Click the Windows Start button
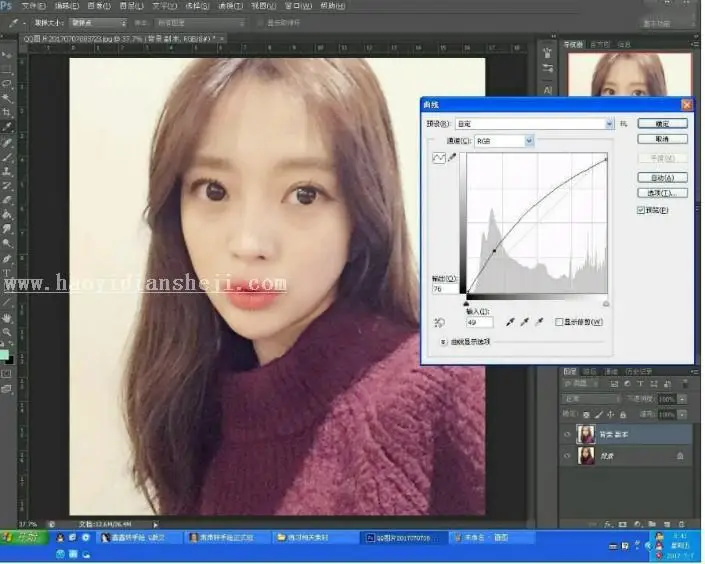Viewport: 705px width, 564px height. pos(23,537)
